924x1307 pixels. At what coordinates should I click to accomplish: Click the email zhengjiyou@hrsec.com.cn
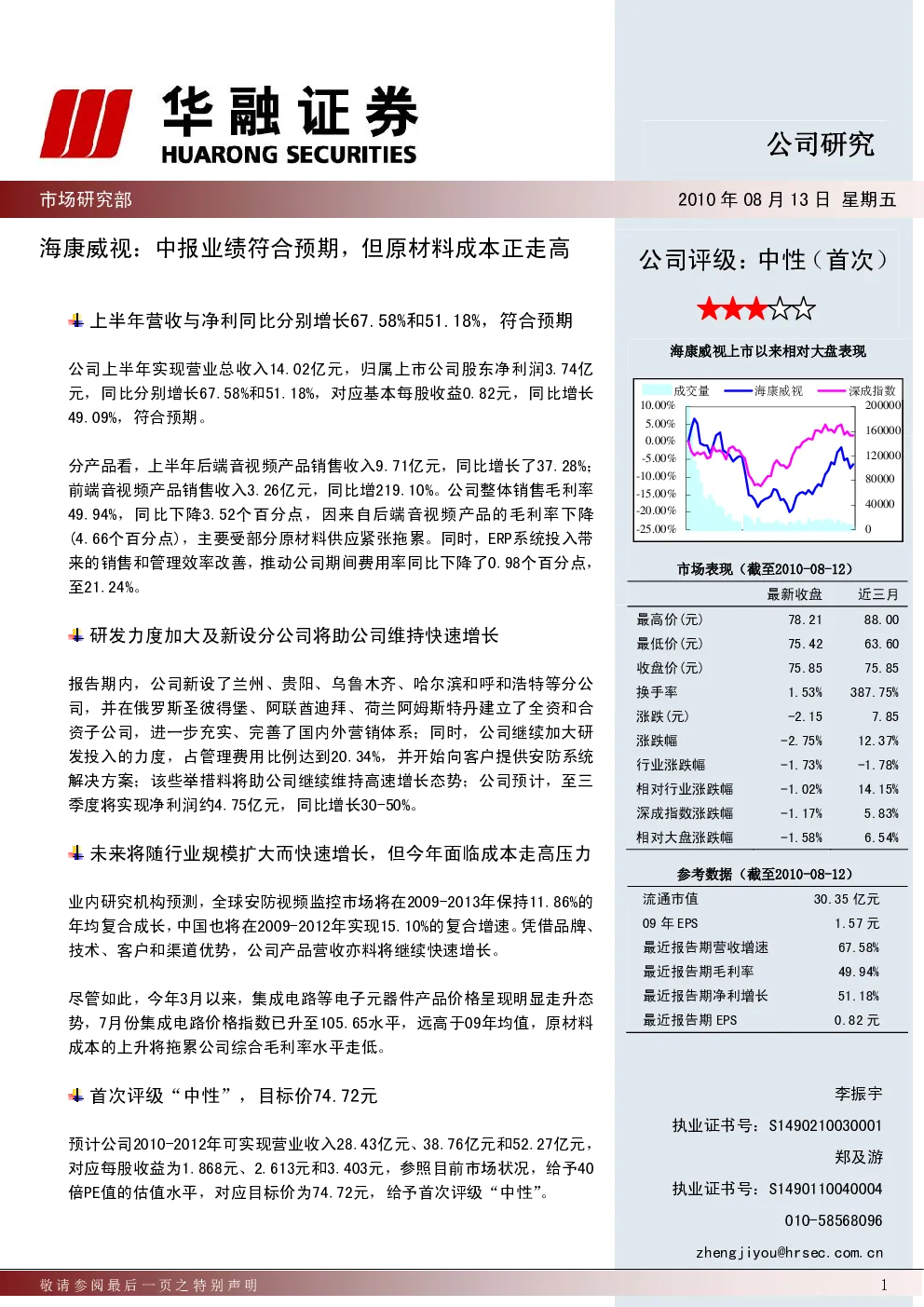pyautogui.click(x=789, y=1252)
